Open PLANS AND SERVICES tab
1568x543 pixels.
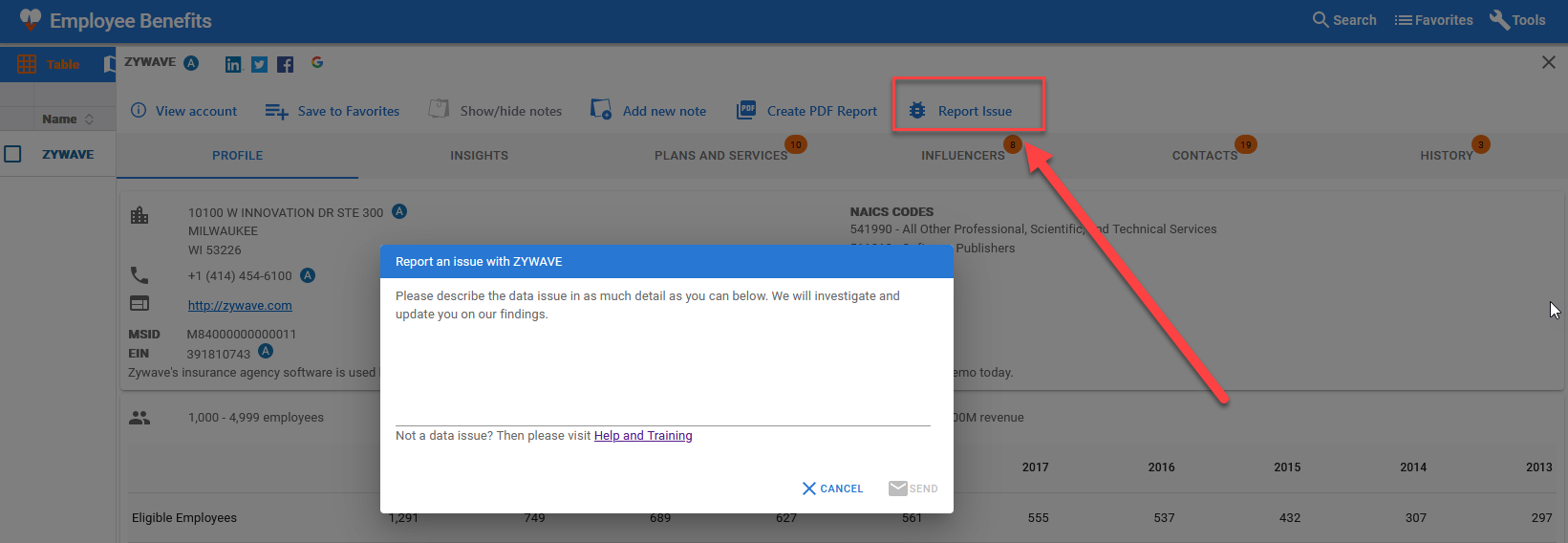(721, 156)
